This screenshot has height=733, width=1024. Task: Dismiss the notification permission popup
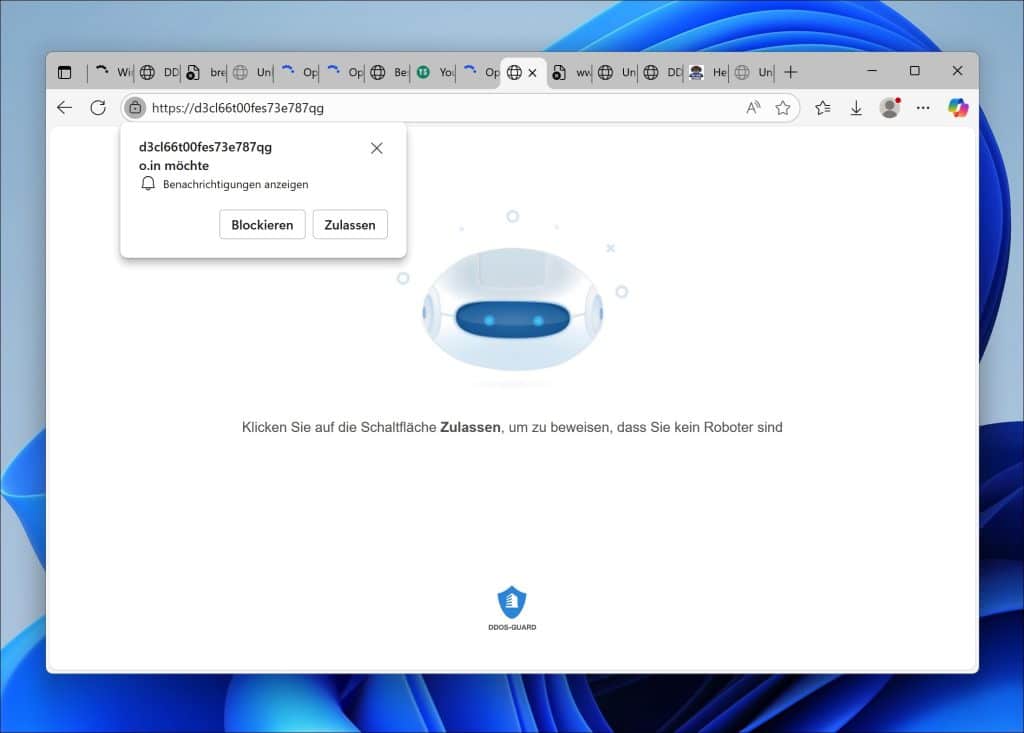coord(376,148)
